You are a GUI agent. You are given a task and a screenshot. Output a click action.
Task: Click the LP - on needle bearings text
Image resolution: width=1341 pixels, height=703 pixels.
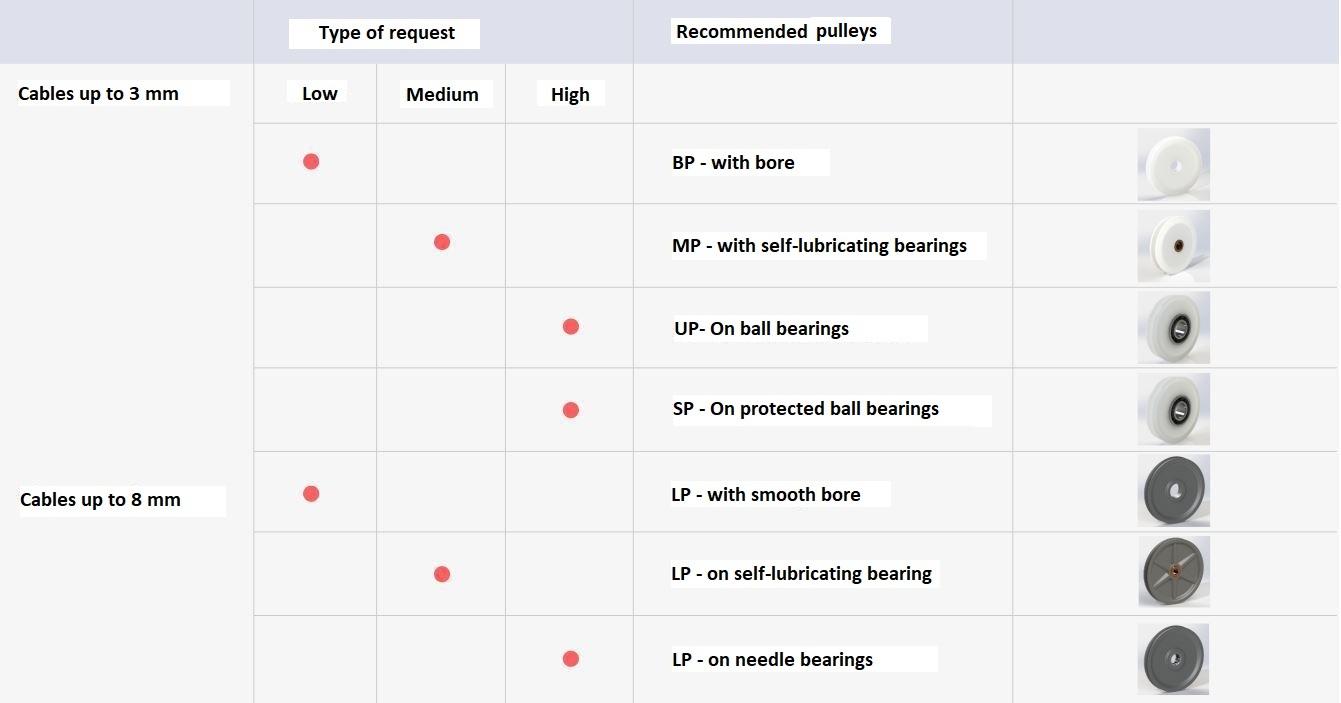(772, 659)
